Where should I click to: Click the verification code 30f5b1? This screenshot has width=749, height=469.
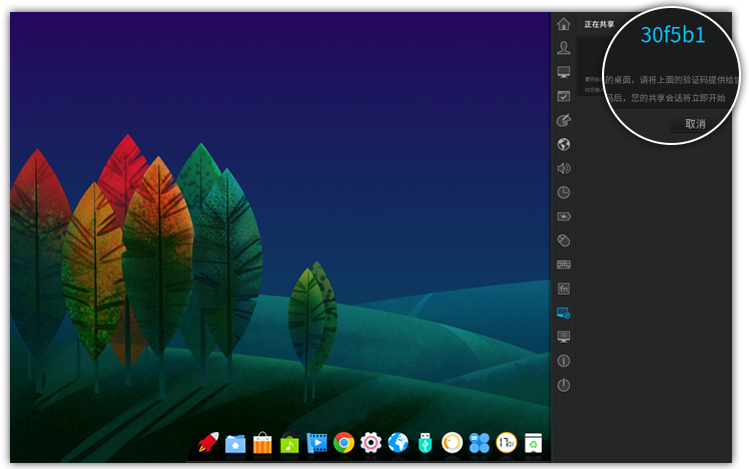pyautogui.click(x=673, y=35)
